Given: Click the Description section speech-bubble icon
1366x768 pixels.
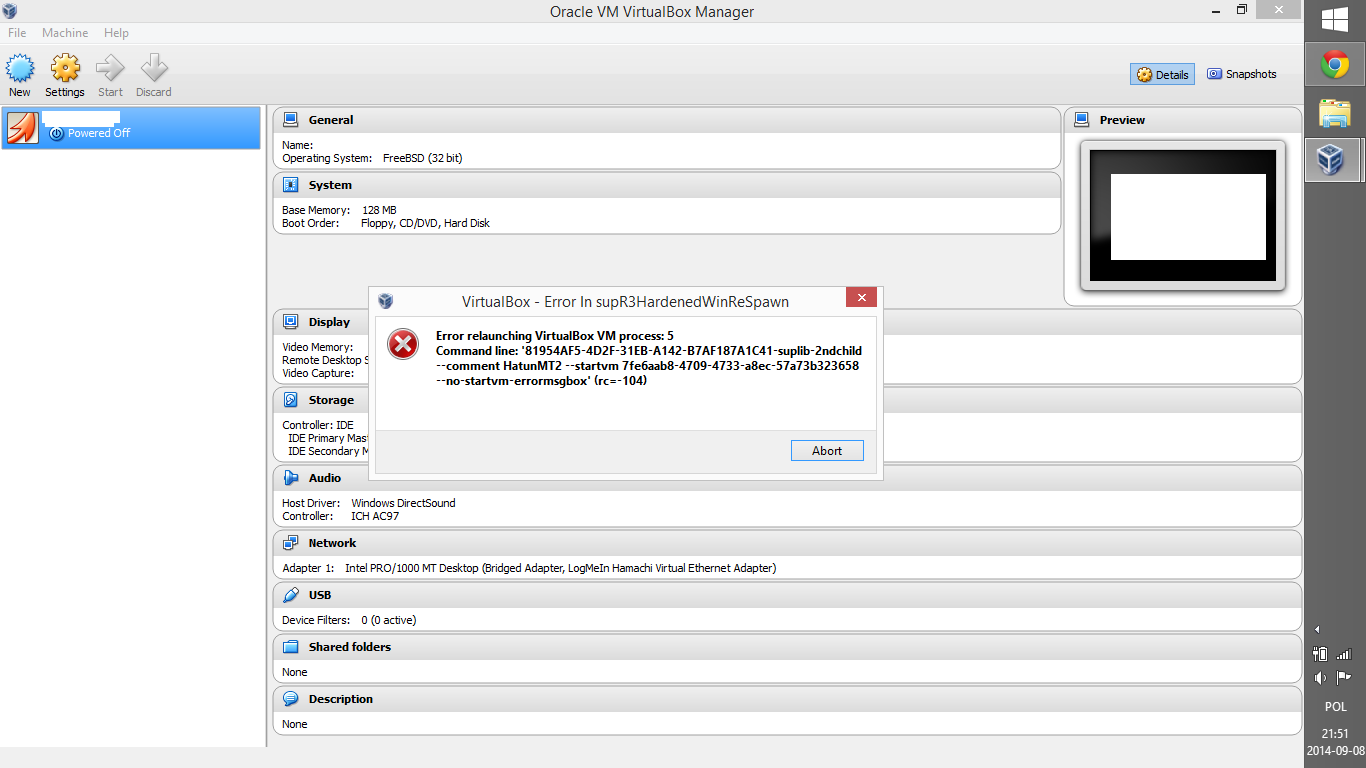Looking at the screenshot, I should [291, 699].
